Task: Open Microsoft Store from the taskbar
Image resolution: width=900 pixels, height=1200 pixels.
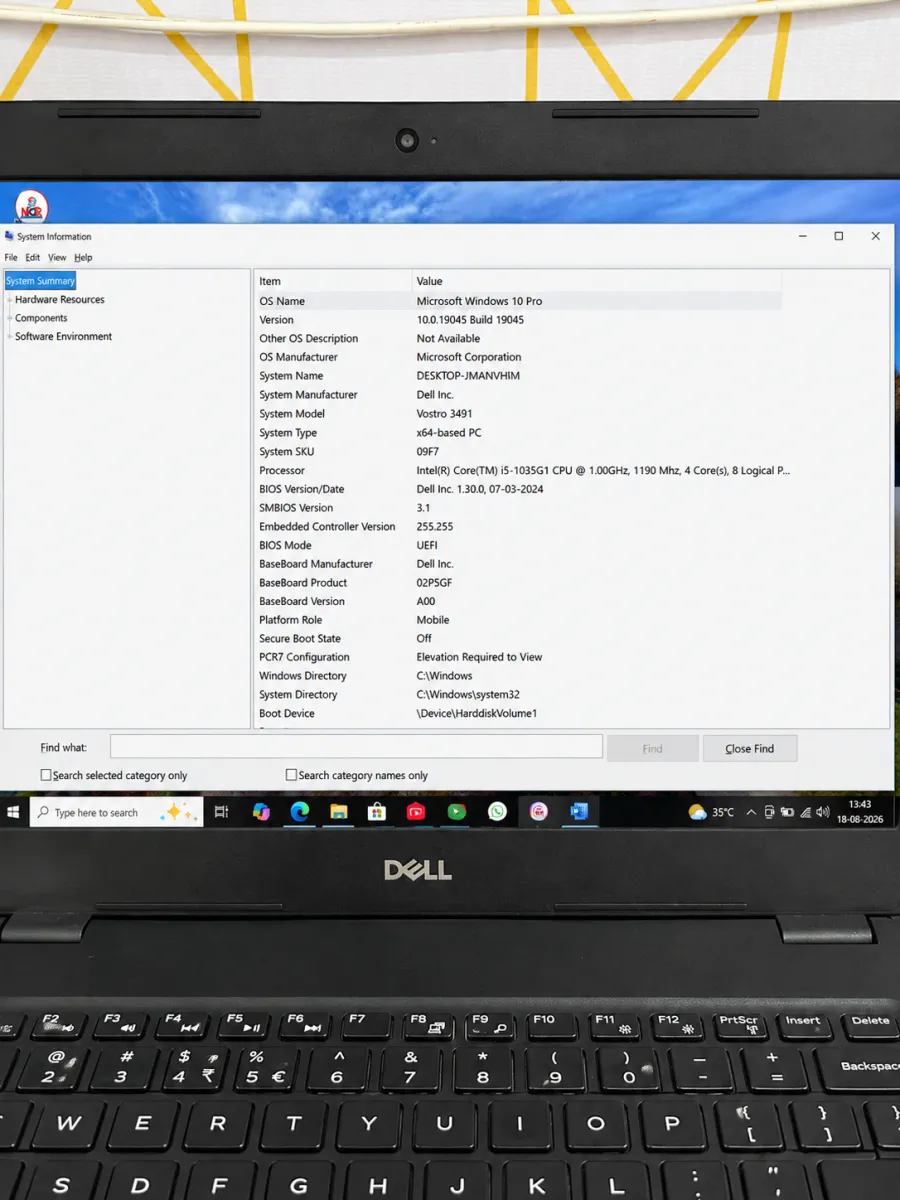Action: (x=377, y=812)
